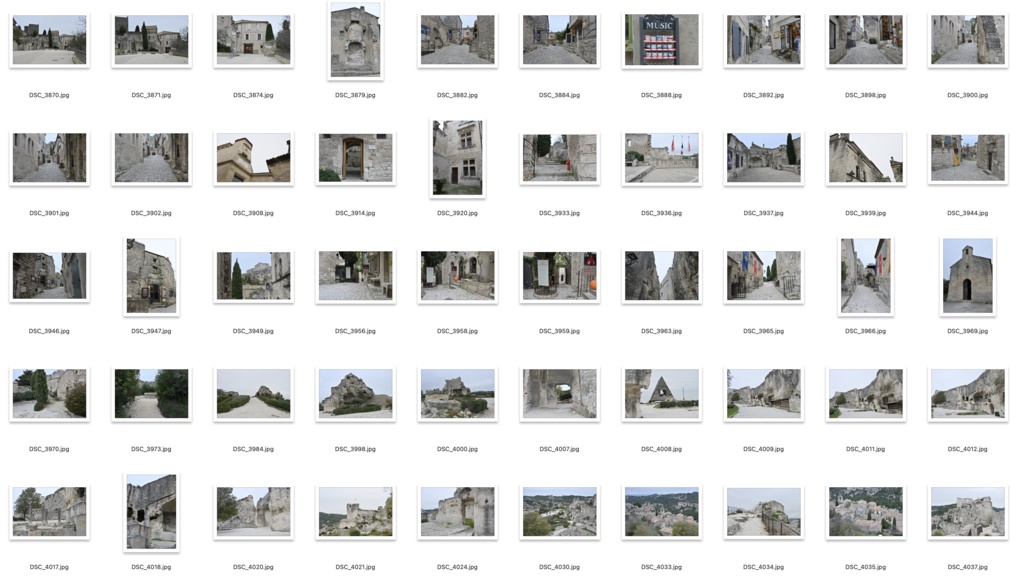Select the stone arch photo DSC_4007.jpg
Viewport: 1024px width, 577px height.
pos(560,394)
